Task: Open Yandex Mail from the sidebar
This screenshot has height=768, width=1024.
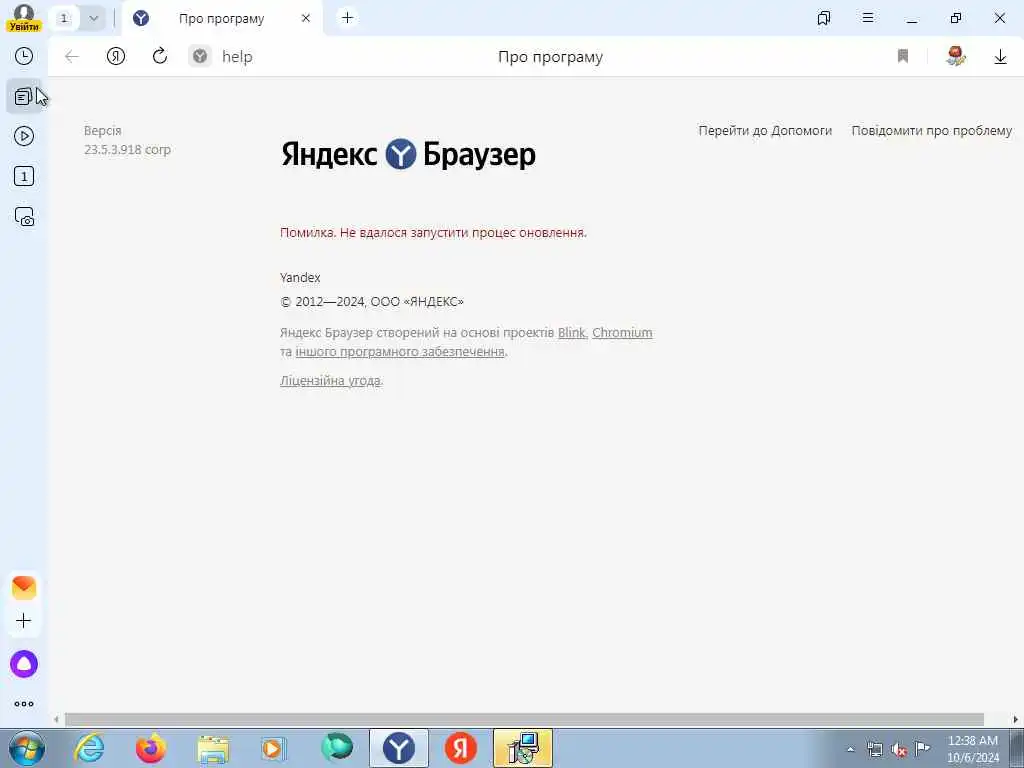Action: coord(24,588)
